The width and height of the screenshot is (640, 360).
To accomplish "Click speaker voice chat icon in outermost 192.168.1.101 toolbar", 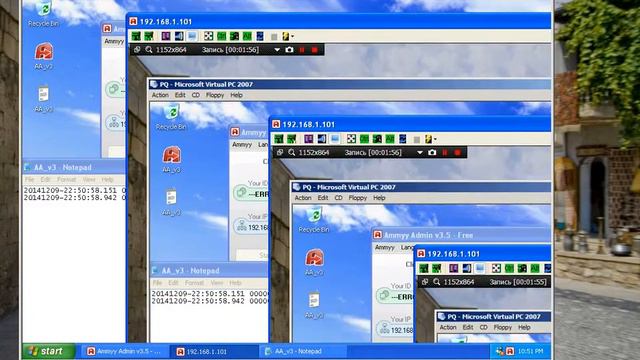I will pyautogui.click(x=179, y=36).
